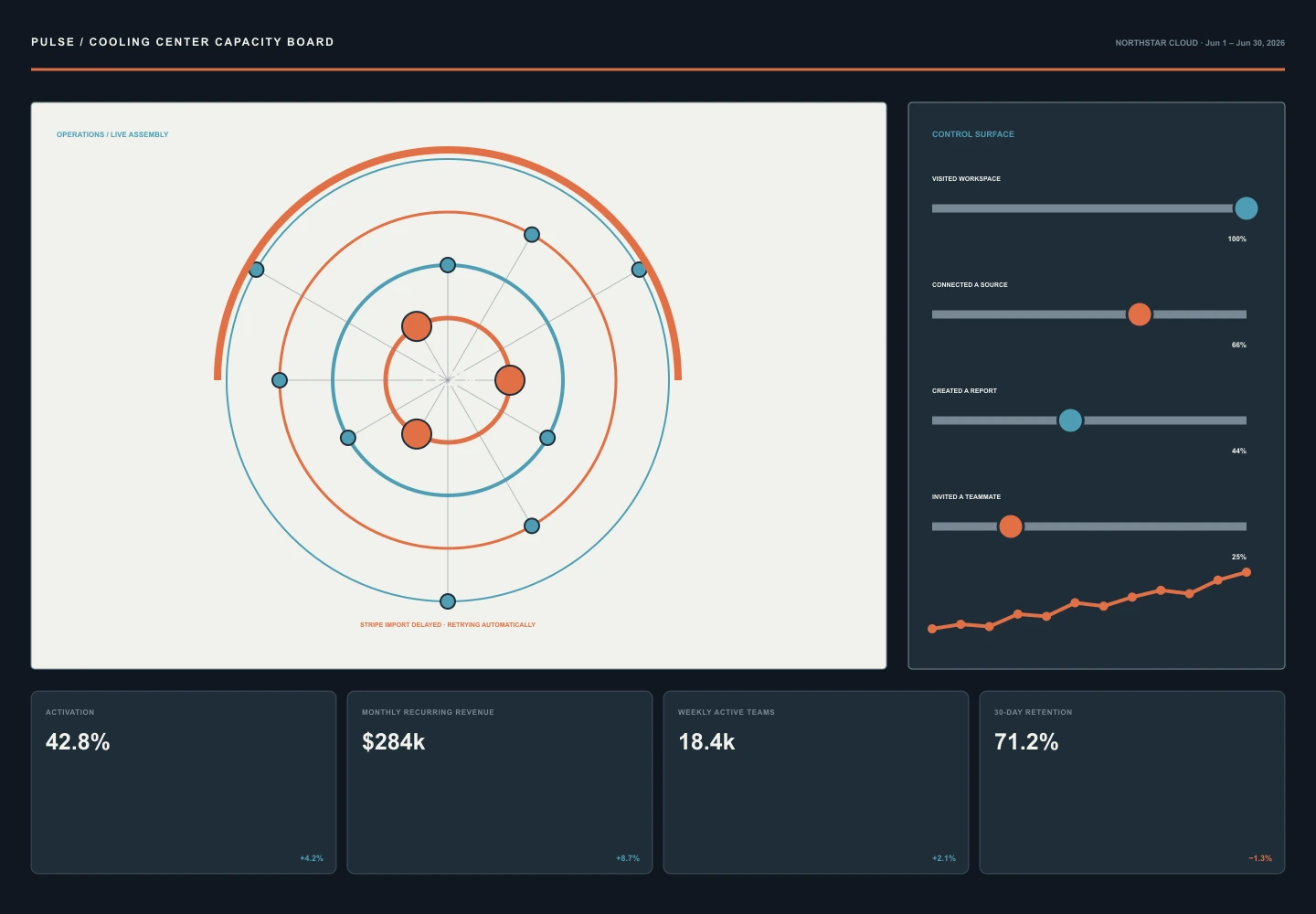
Task: Click the "STRIPE IMPORT DELAYED · RETRYING AUTOMATICALLY" status message
Action: coord(448,625)
